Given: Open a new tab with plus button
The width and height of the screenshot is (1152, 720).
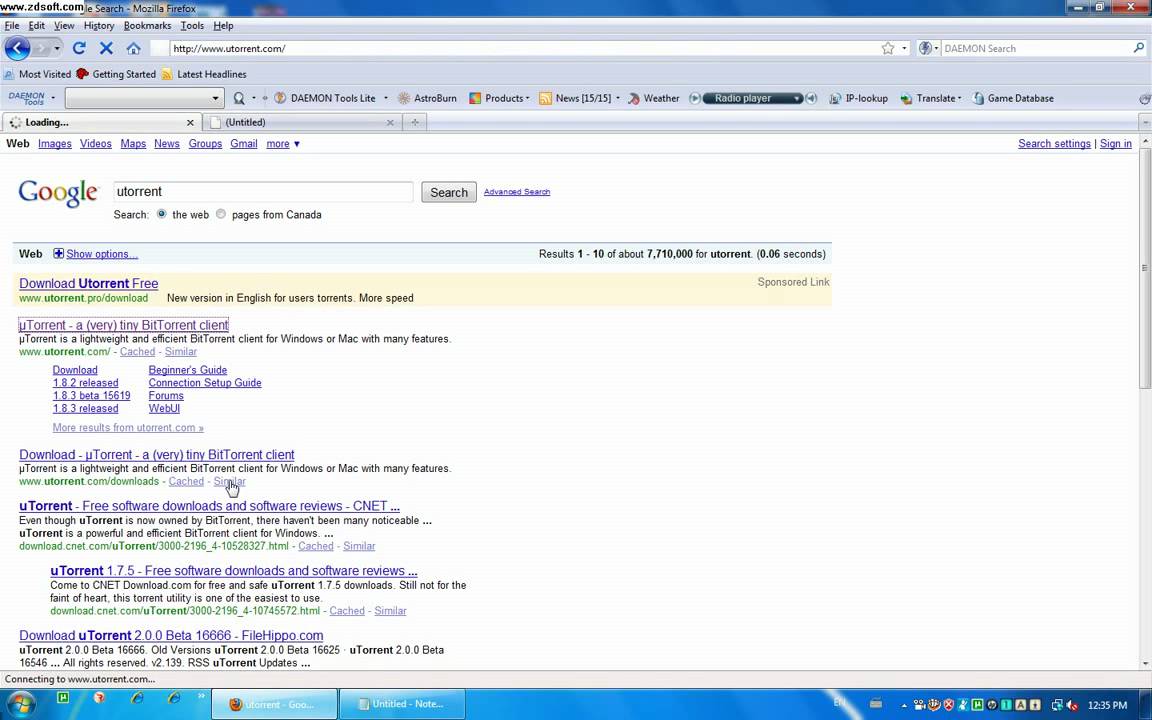Looking at the screenshot, I should point(414,123).
